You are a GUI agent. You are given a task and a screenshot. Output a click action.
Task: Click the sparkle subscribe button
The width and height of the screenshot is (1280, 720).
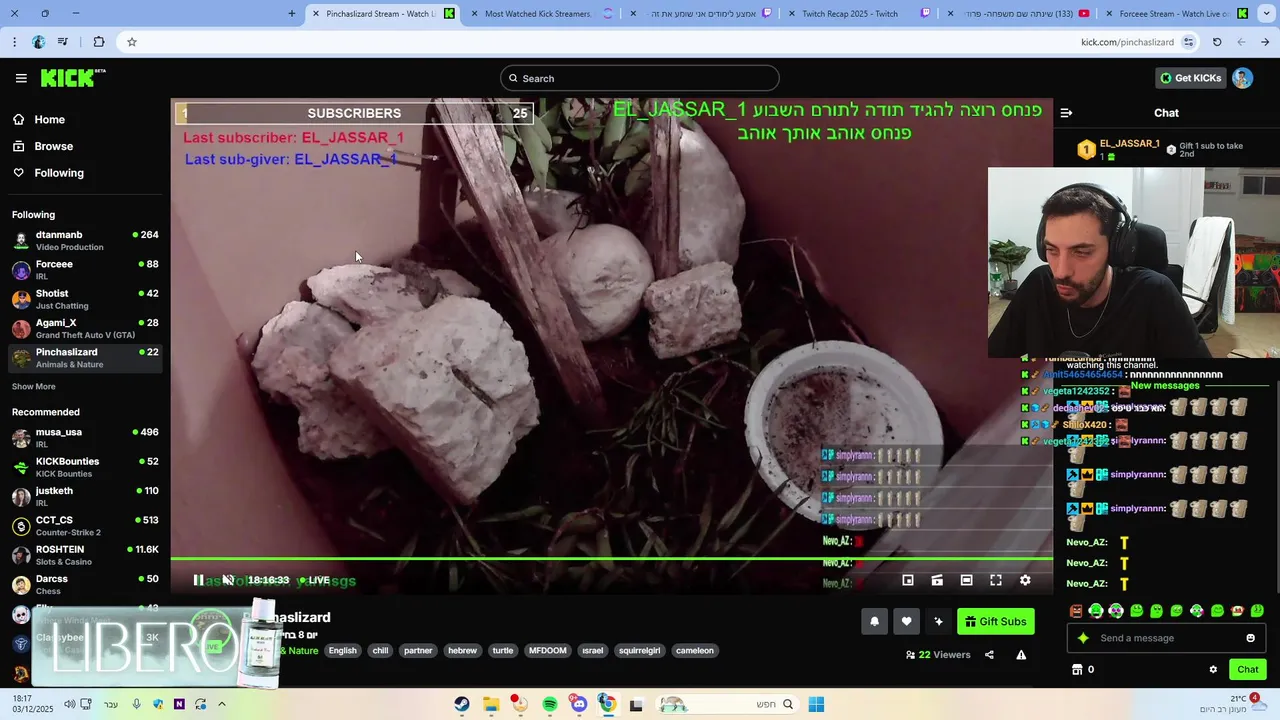(x=938, y=621)
